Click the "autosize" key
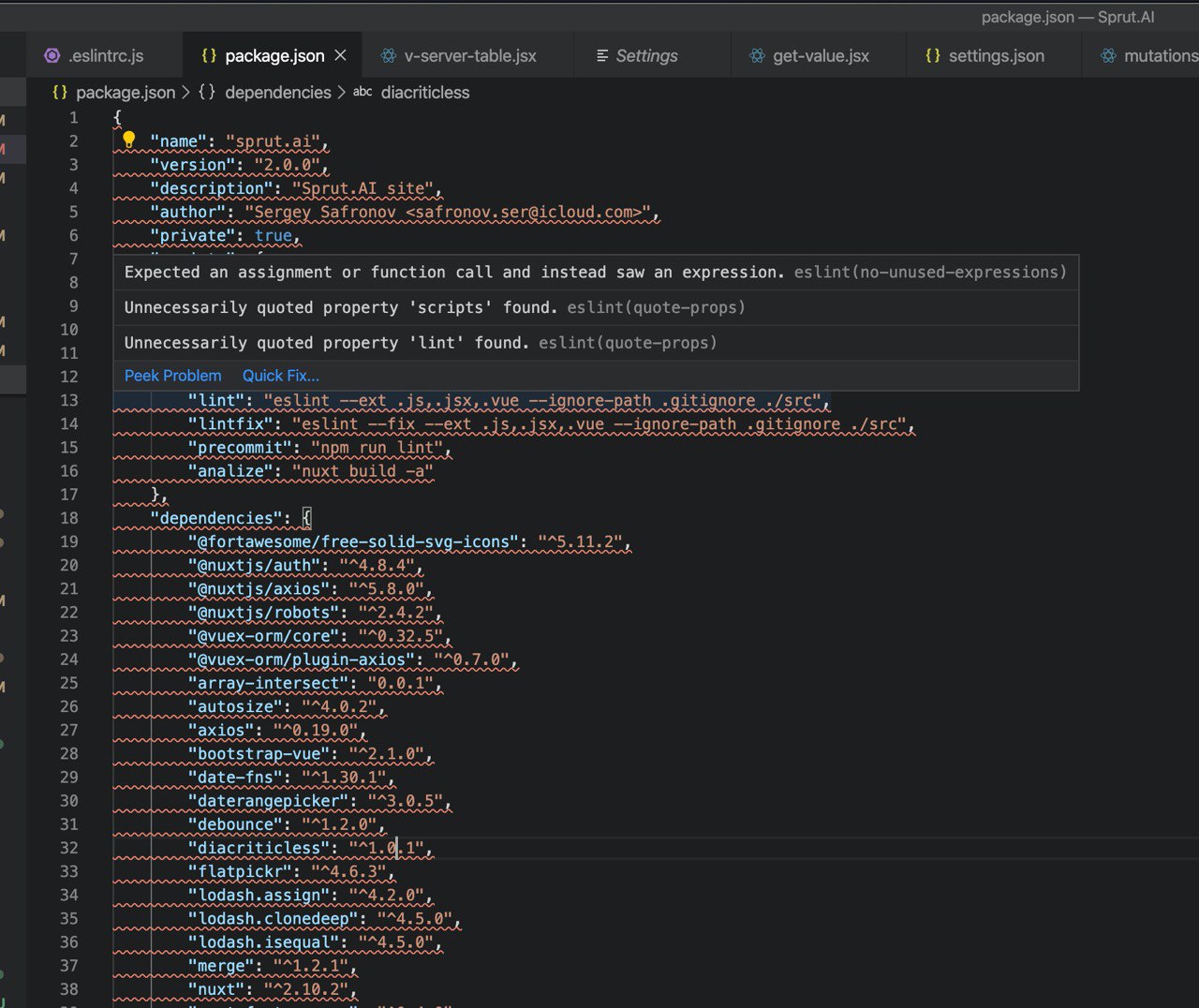1199x1008 pixels. [x=235, y=707]
